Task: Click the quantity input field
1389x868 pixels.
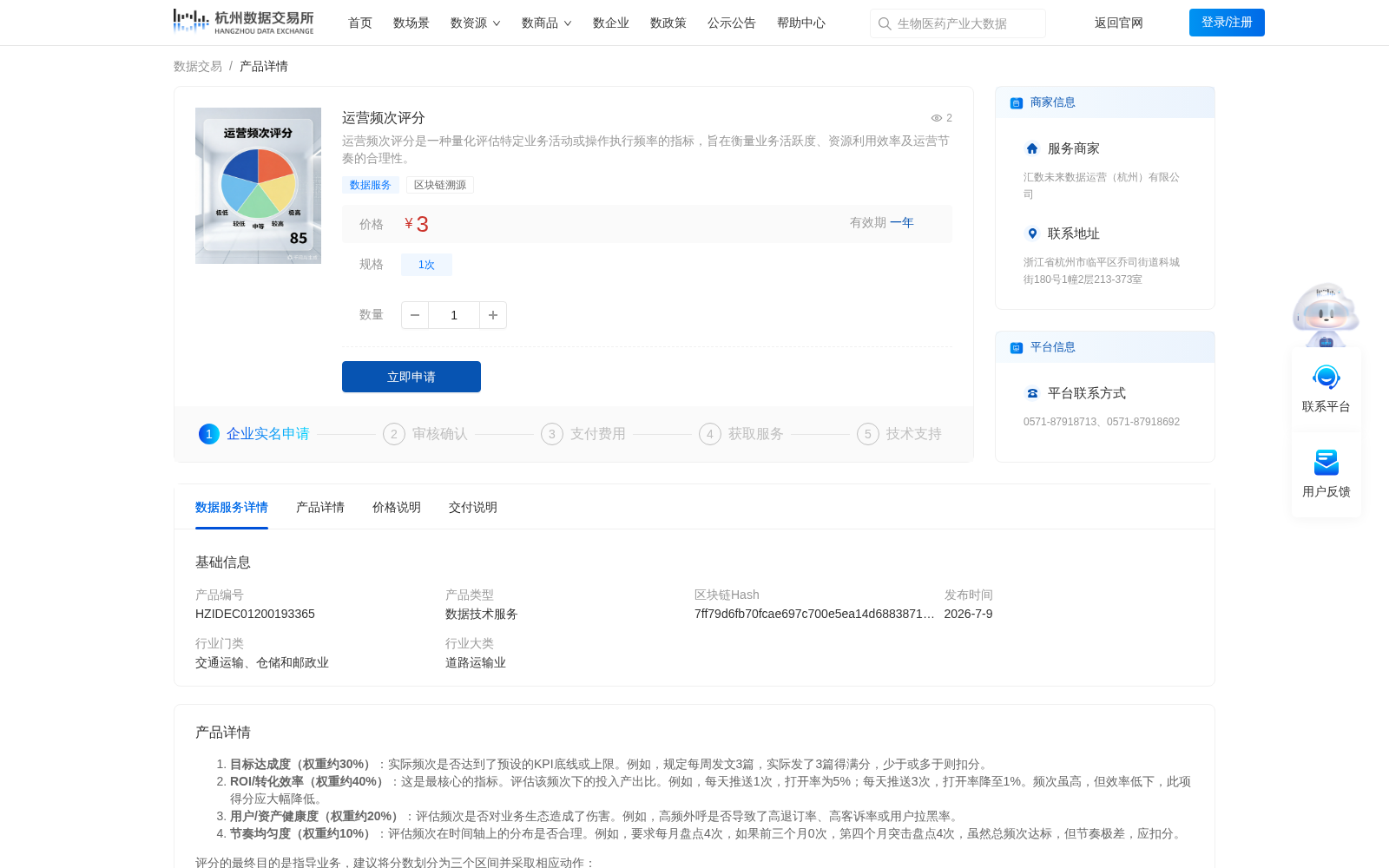Action: 454,315
